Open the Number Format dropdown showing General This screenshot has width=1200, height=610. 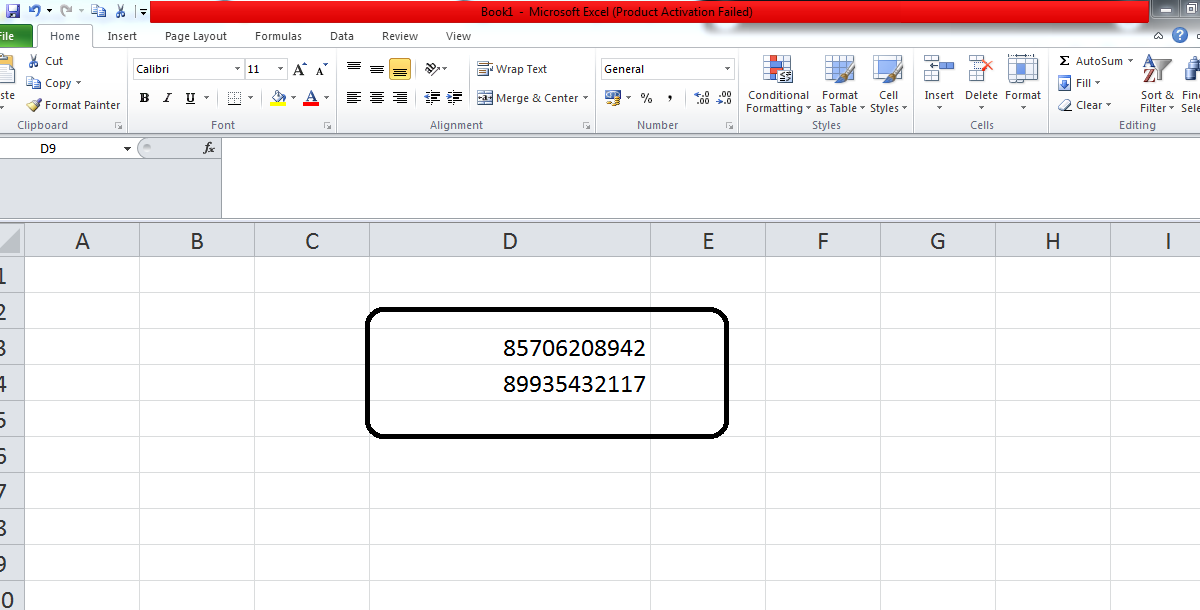pyautogui.click(x=667, y=68)
